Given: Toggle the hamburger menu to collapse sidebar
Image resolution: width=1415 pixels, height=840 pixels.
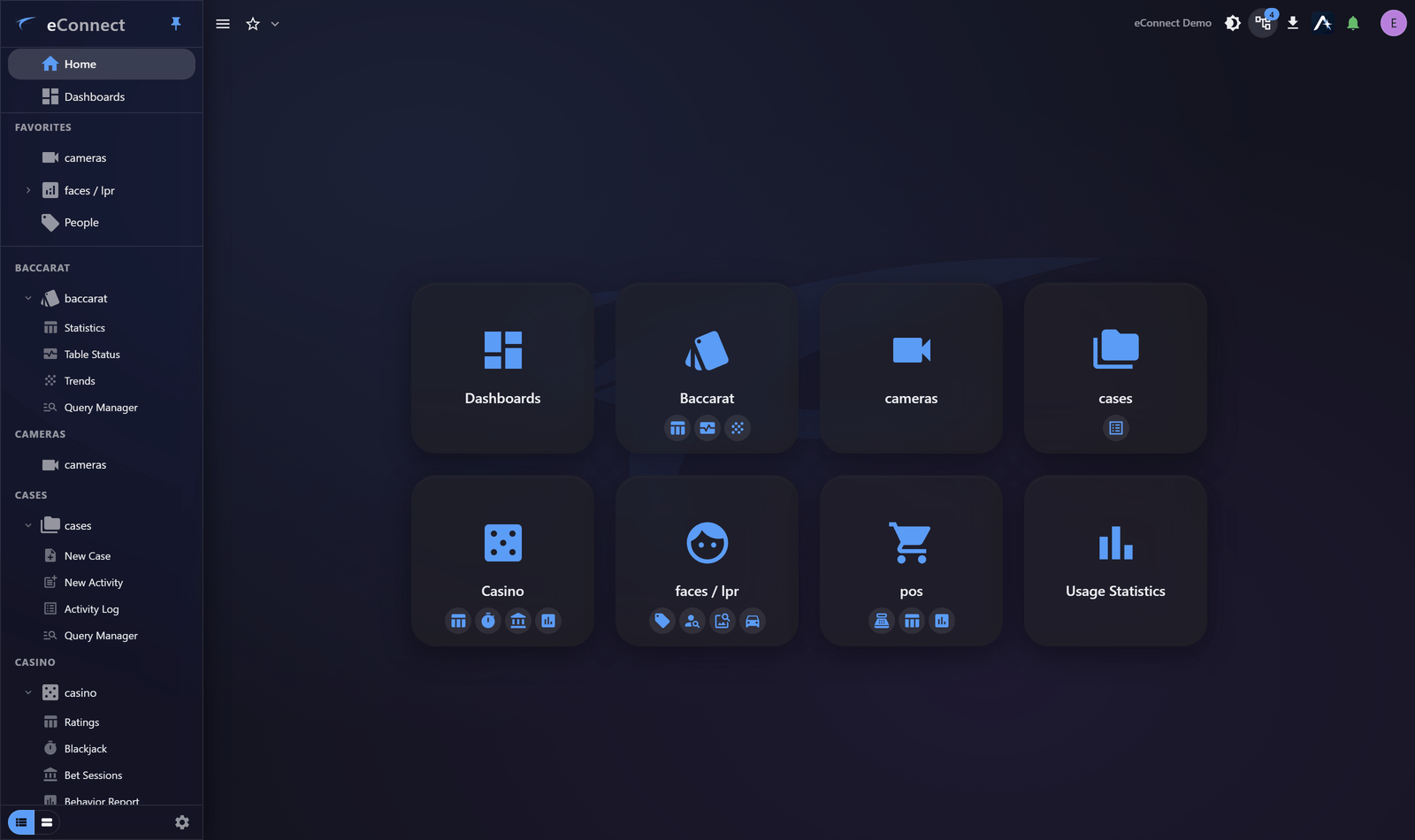Looking at the screenshot, I should point(223,24).
